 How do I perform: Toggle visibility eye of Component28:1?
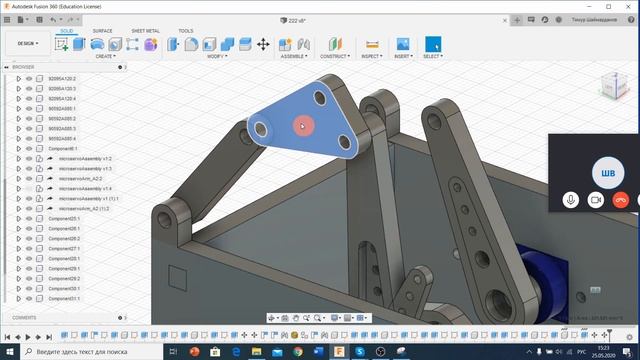(x=29, y=258)
